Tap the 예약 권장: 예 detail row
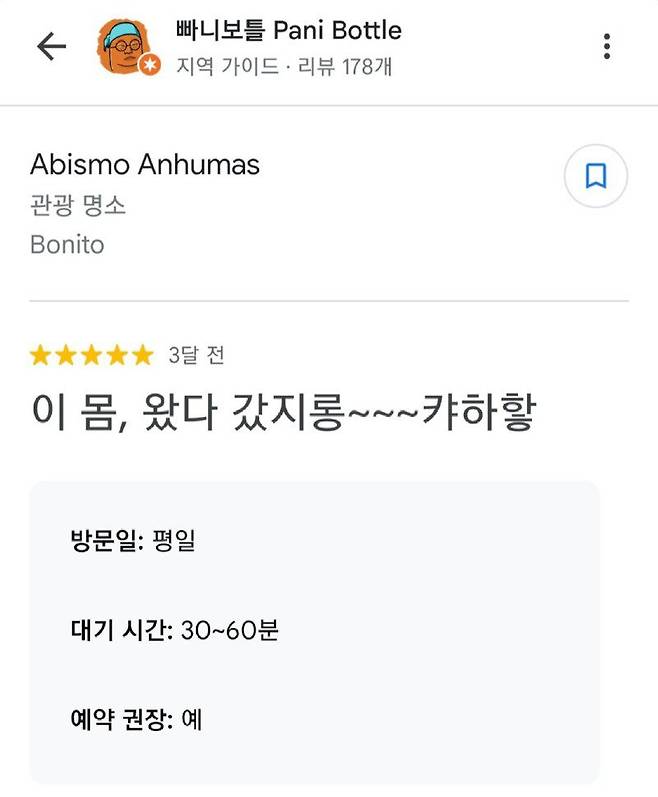The image size is (658, 797). [137, 719]
